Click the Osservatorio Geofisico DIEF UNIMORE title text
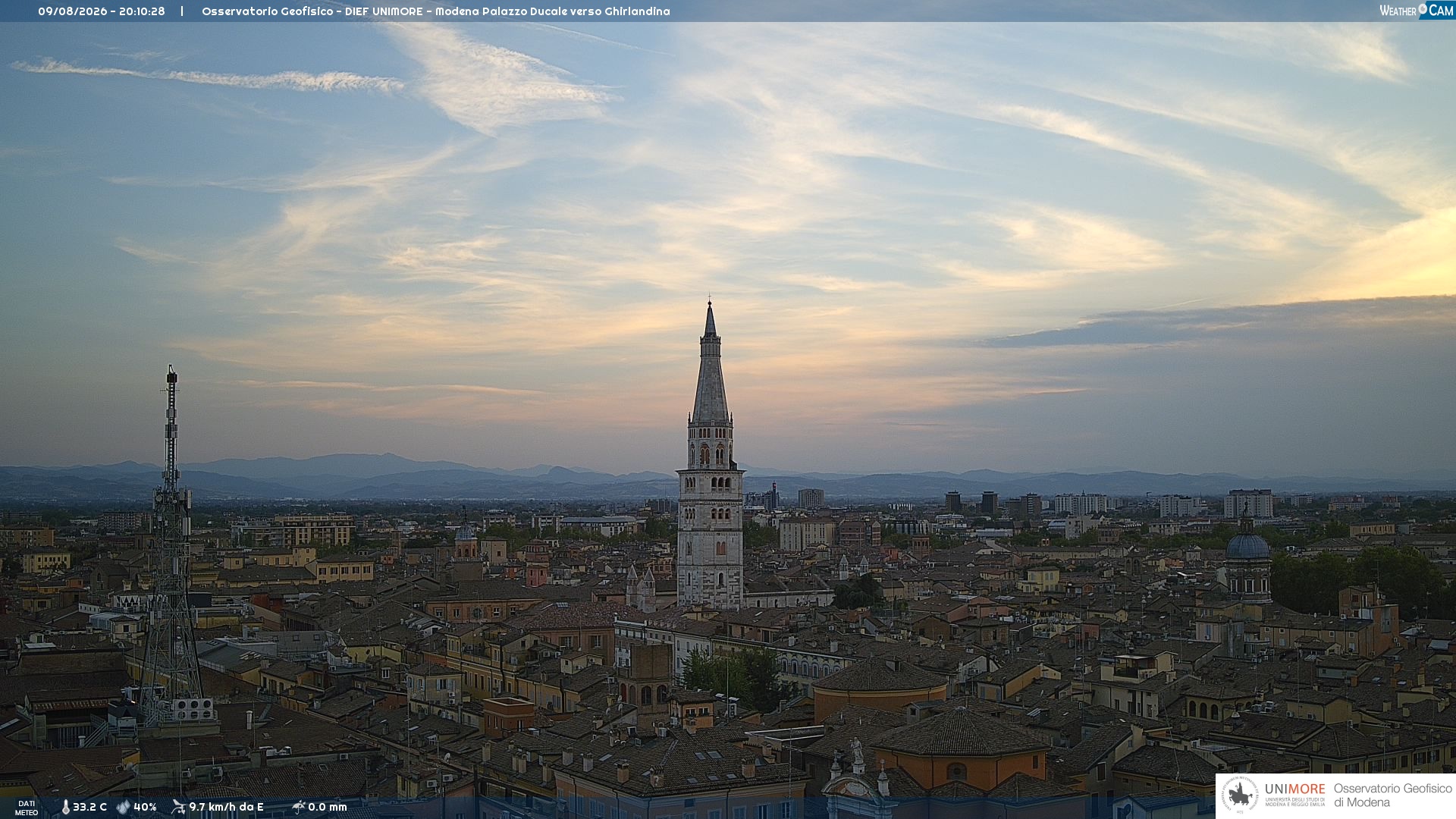Viewport: 1456px width, 819px height. 436,11
